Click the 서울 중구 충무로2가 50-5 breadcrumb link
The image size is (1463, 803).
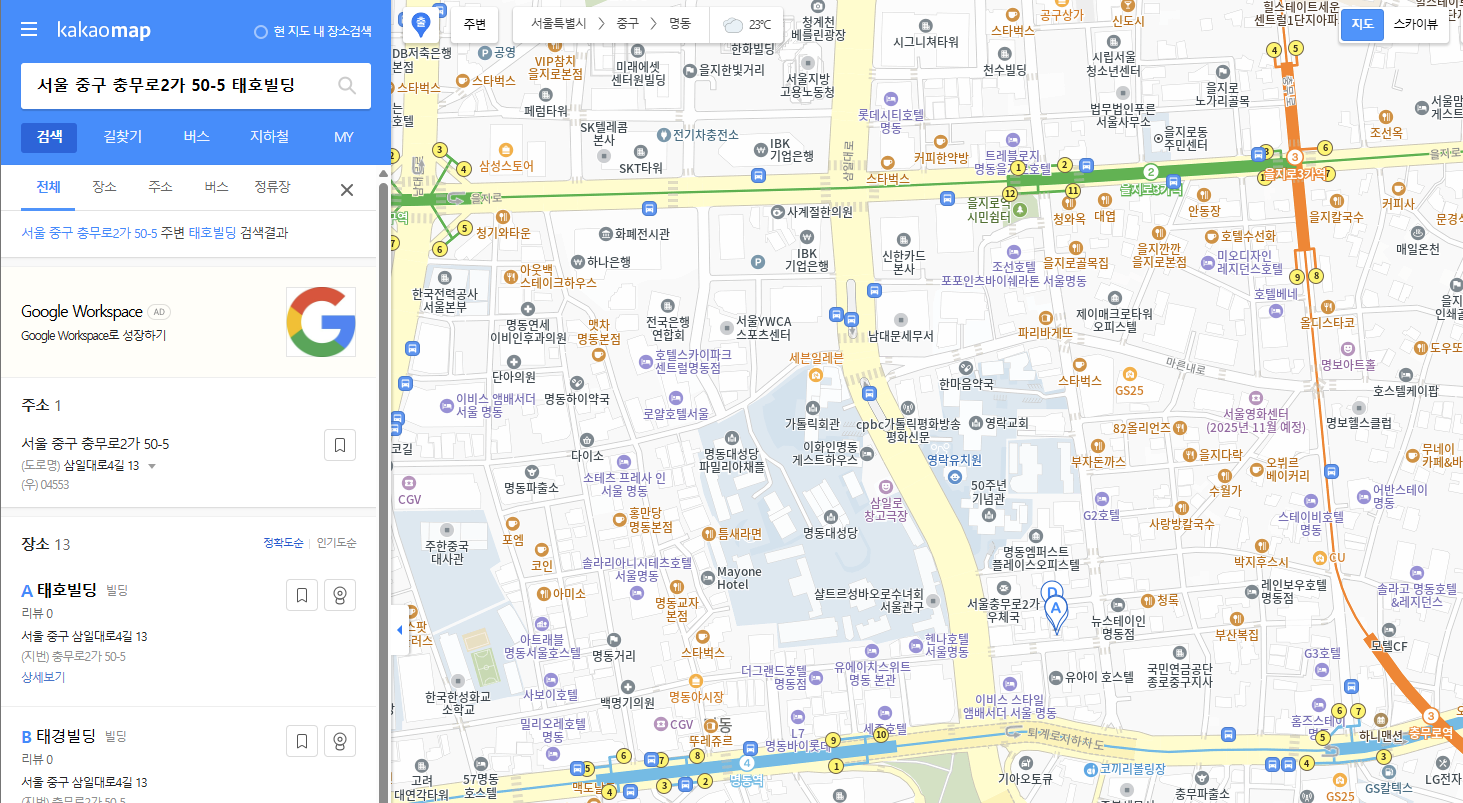(89, 233)
